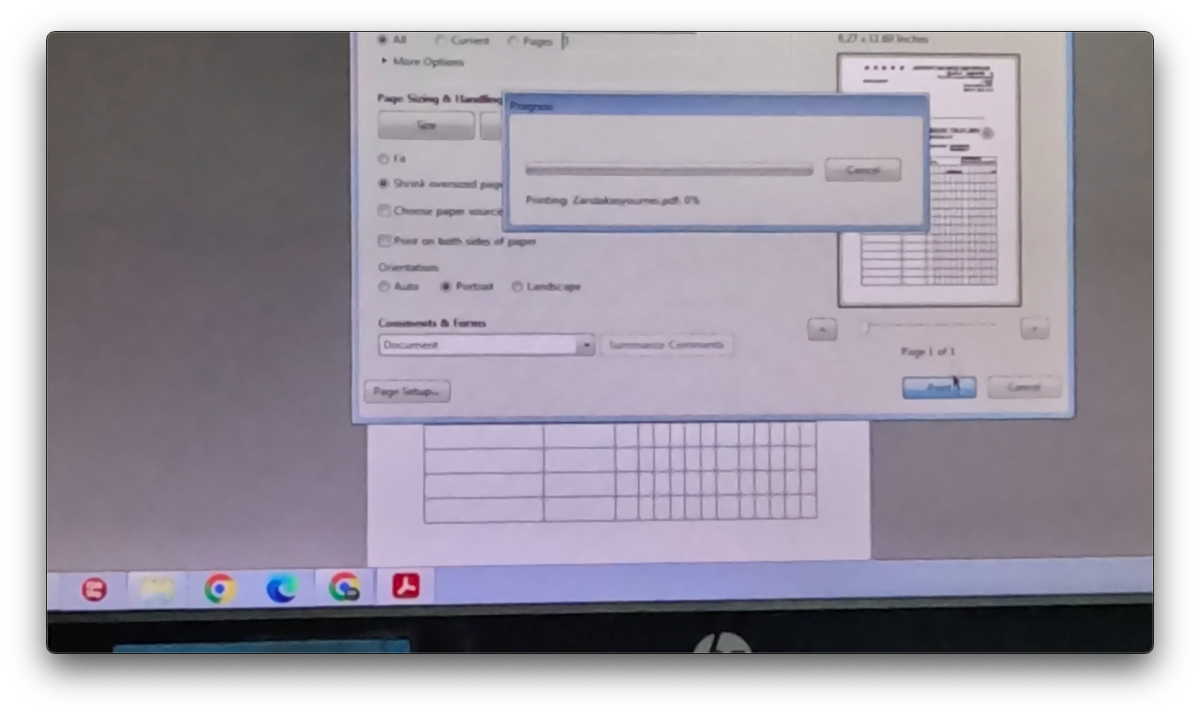Cancel the Print dialog
The width and height of the screenshot is (1200, 715).
[x=1023, y=387]
